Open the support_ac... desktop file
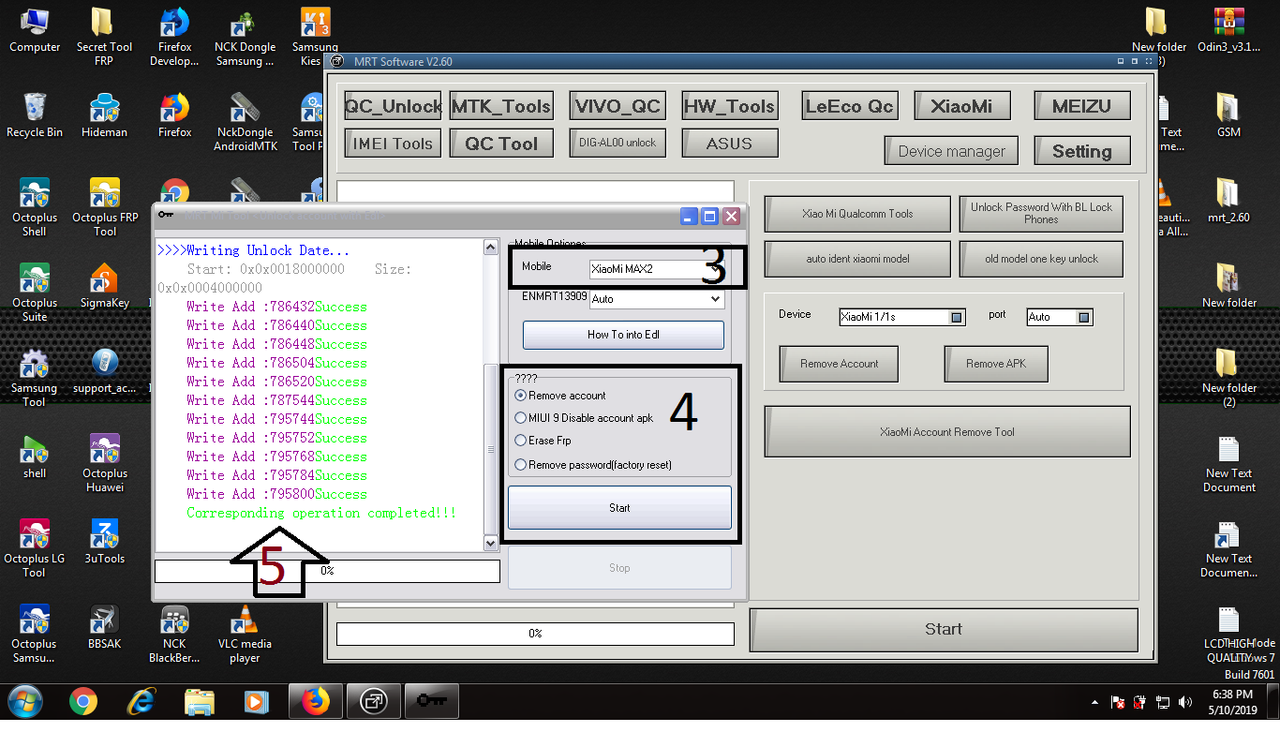Viewport: 1280px width, 750px height. (x=104, y=370)
